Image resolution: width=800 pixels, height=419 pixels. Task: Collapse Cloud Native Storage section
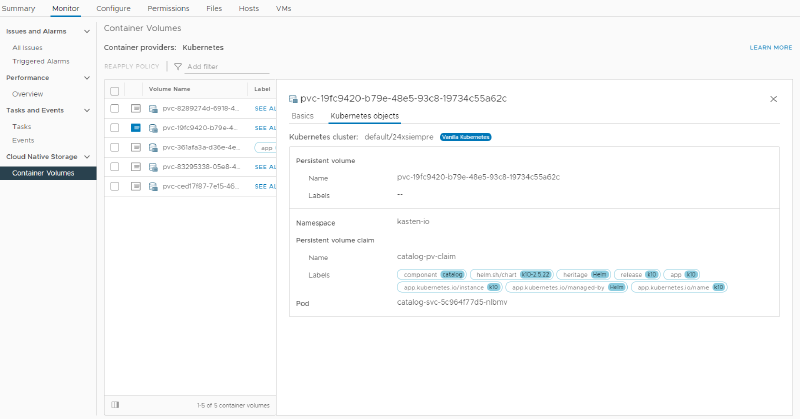pyautogui.click(x=87, y=157)
